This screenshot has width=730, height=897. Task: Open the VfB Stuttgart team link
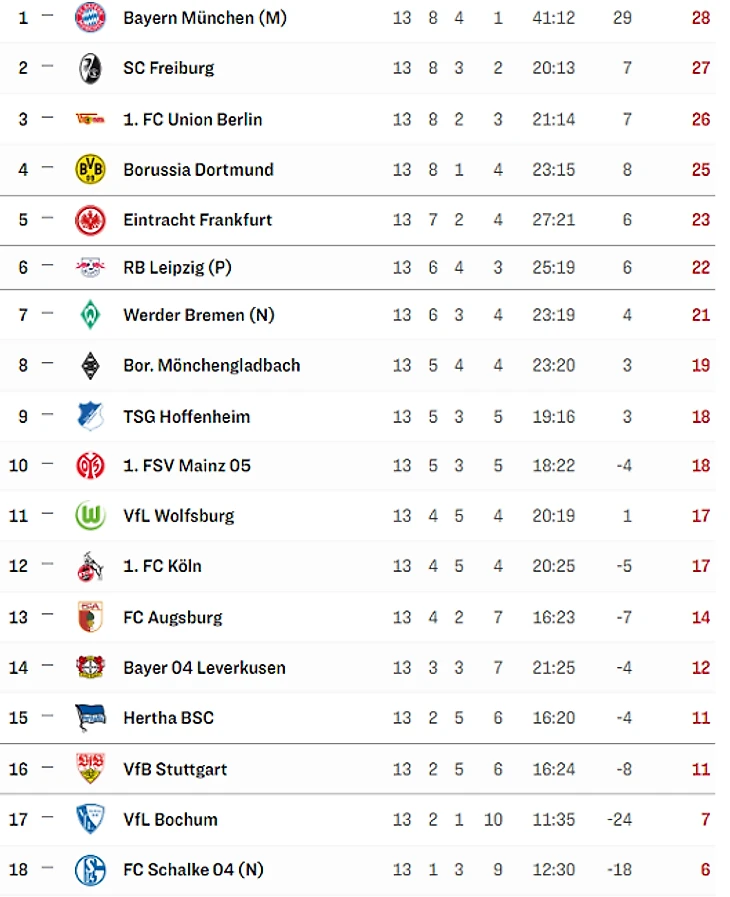pos(174,769)
